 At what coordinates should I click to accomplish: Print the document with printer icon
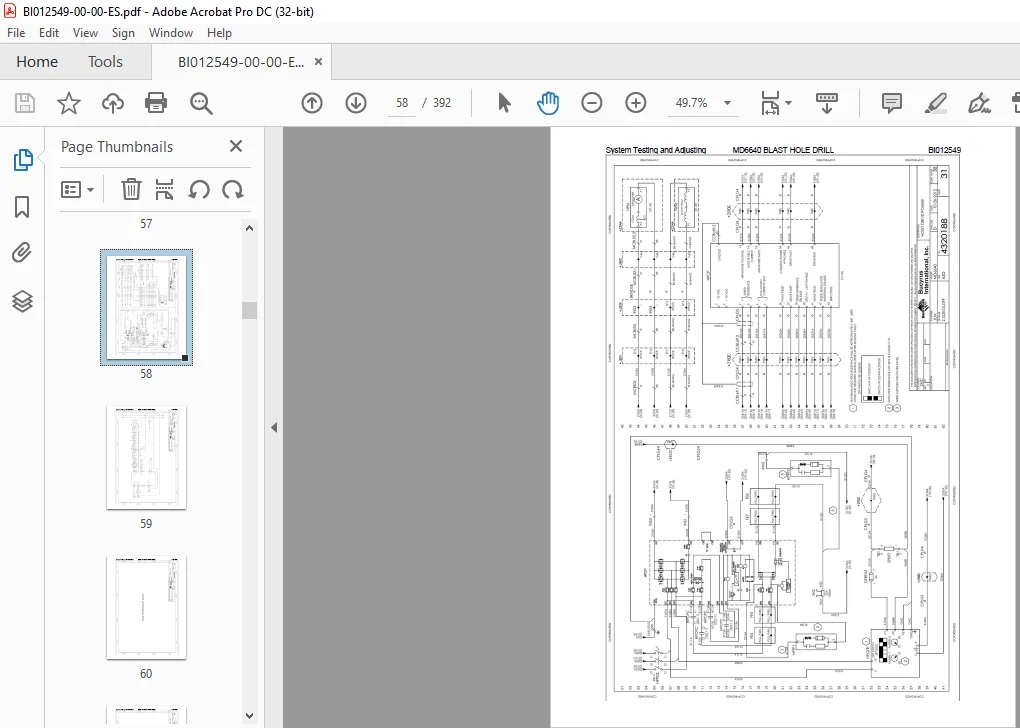tap(156, 103)
